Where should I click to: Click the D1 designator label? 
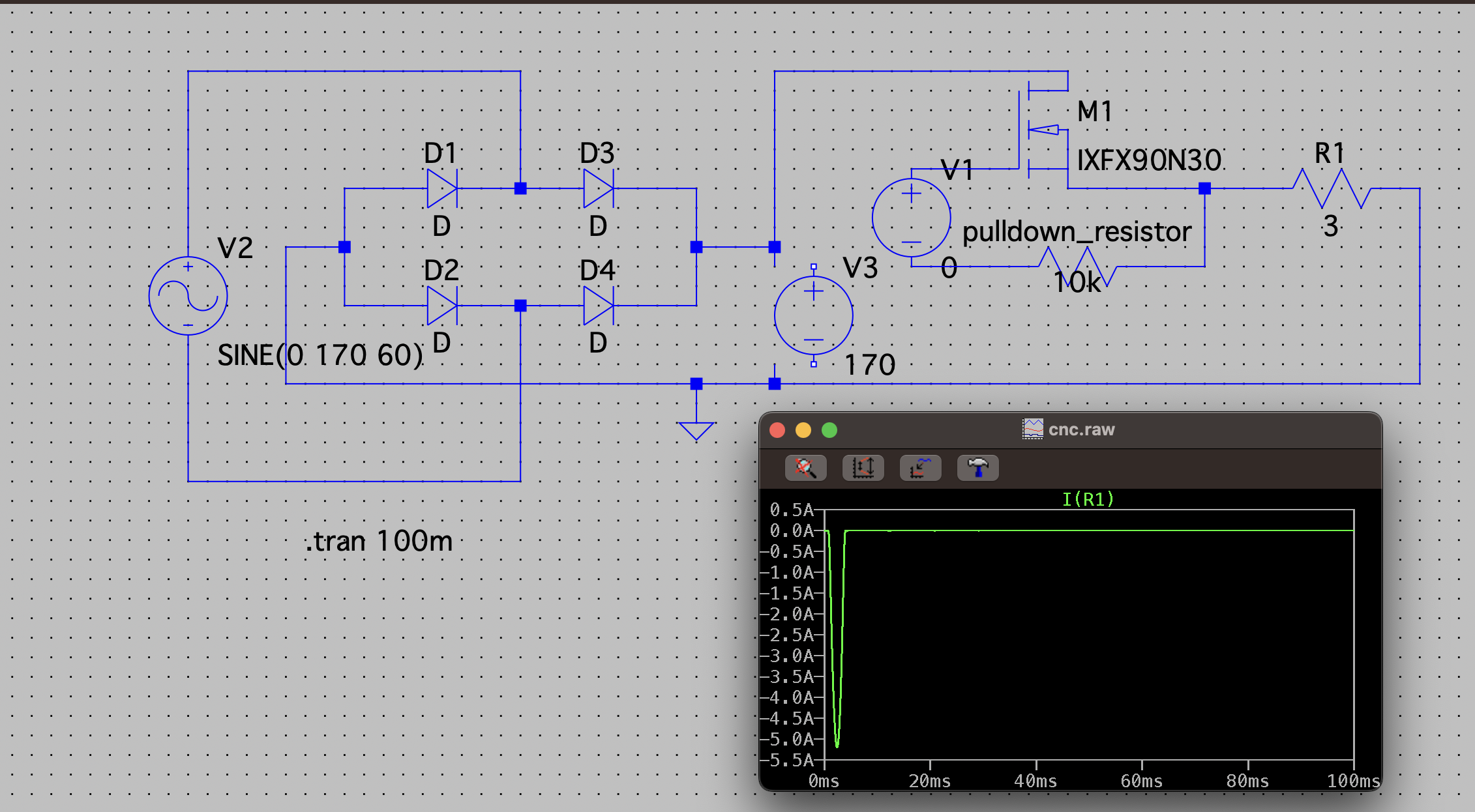point(440,154)
